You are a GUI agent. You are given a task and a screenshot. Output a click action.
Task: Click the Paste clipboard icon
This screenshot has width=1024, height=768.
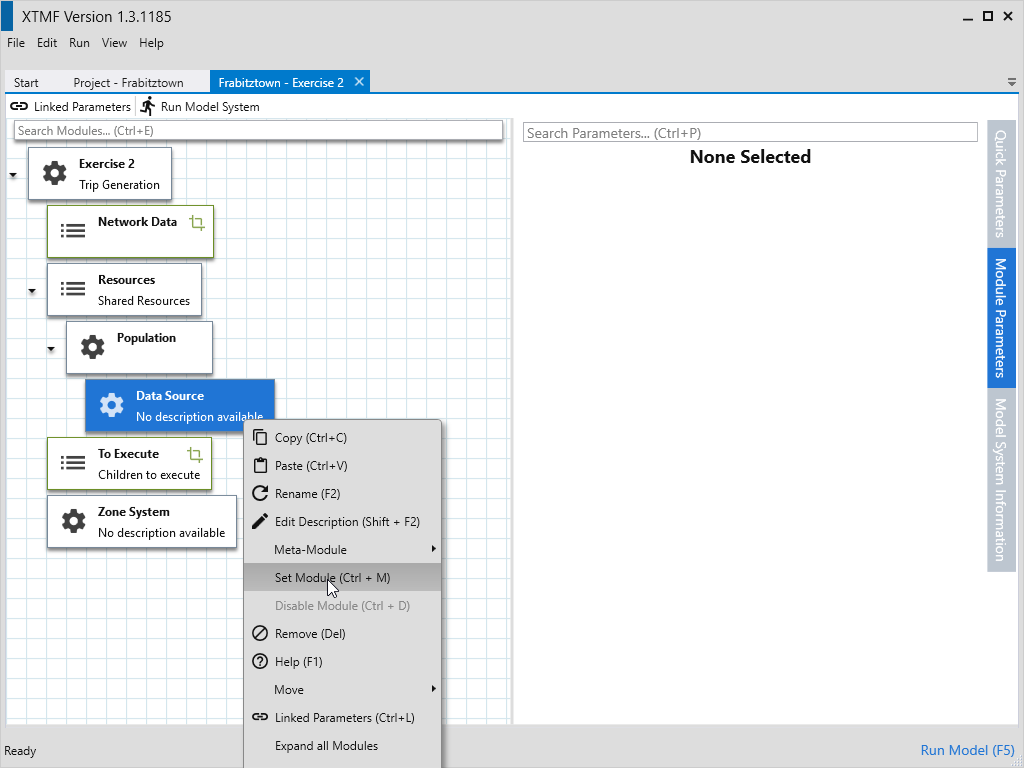(260, 465)
